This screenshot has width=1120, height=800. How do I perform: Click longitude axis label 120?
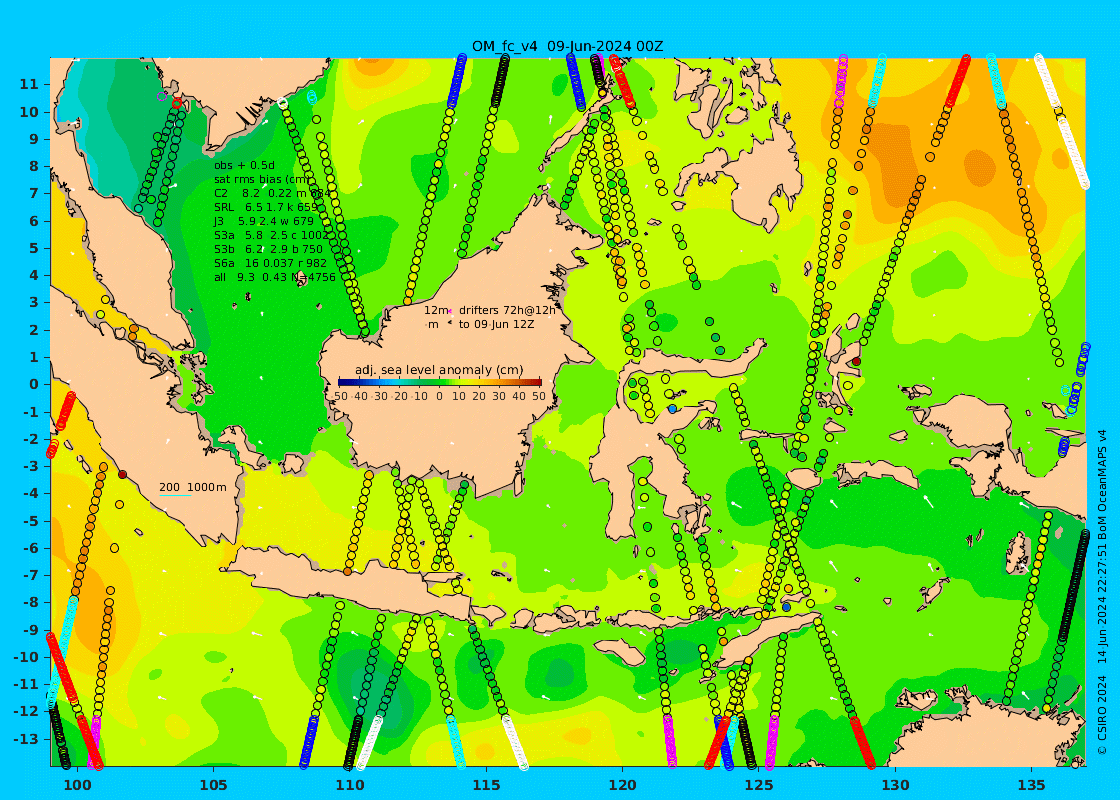(622, 785)
